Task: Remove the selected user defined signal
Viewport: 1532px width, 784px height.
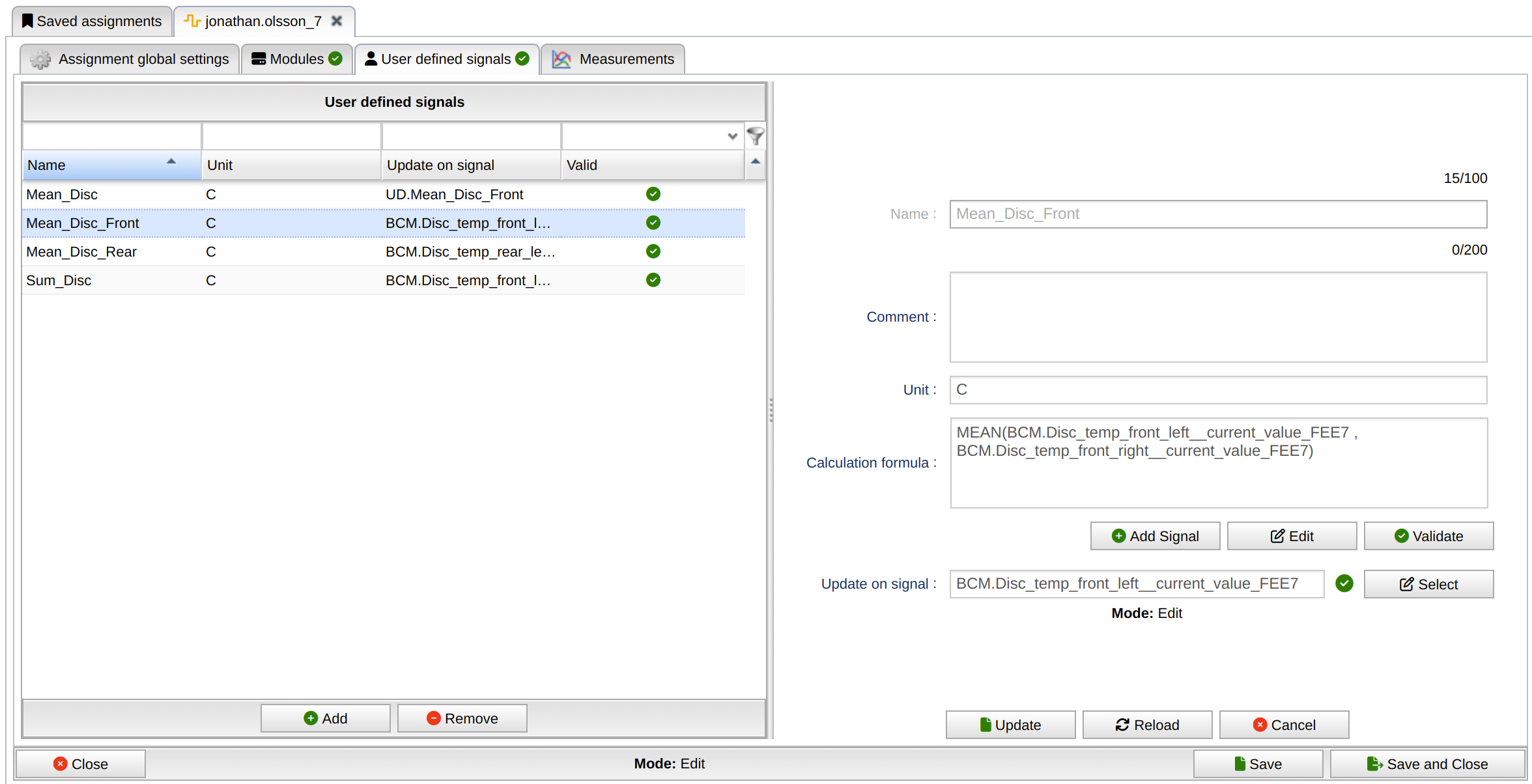Action: (462, 718)
